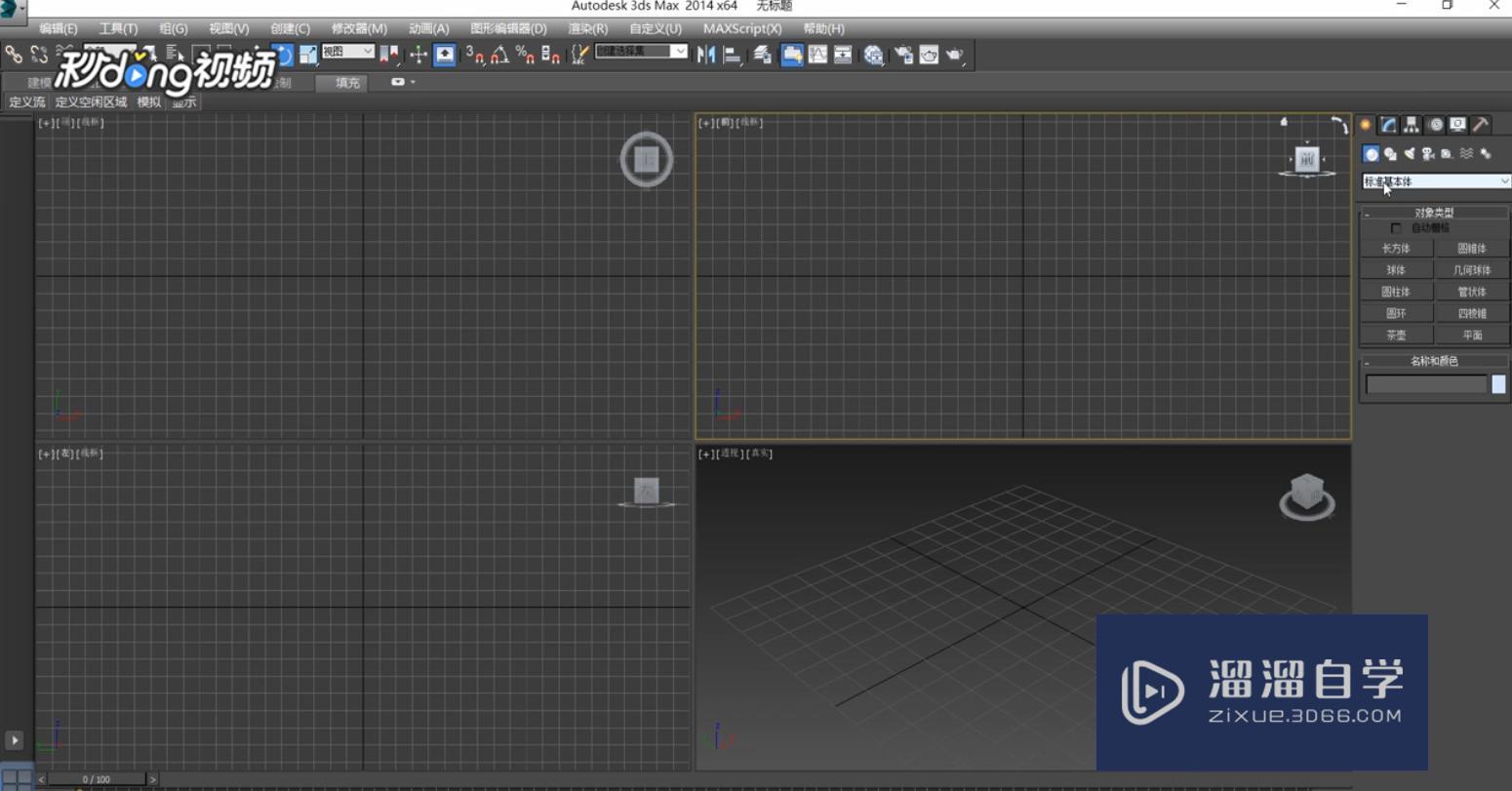This screenshot has width=1512, height=791.
Task: Open the Hierarchy panel
Action: [1412, 125]
